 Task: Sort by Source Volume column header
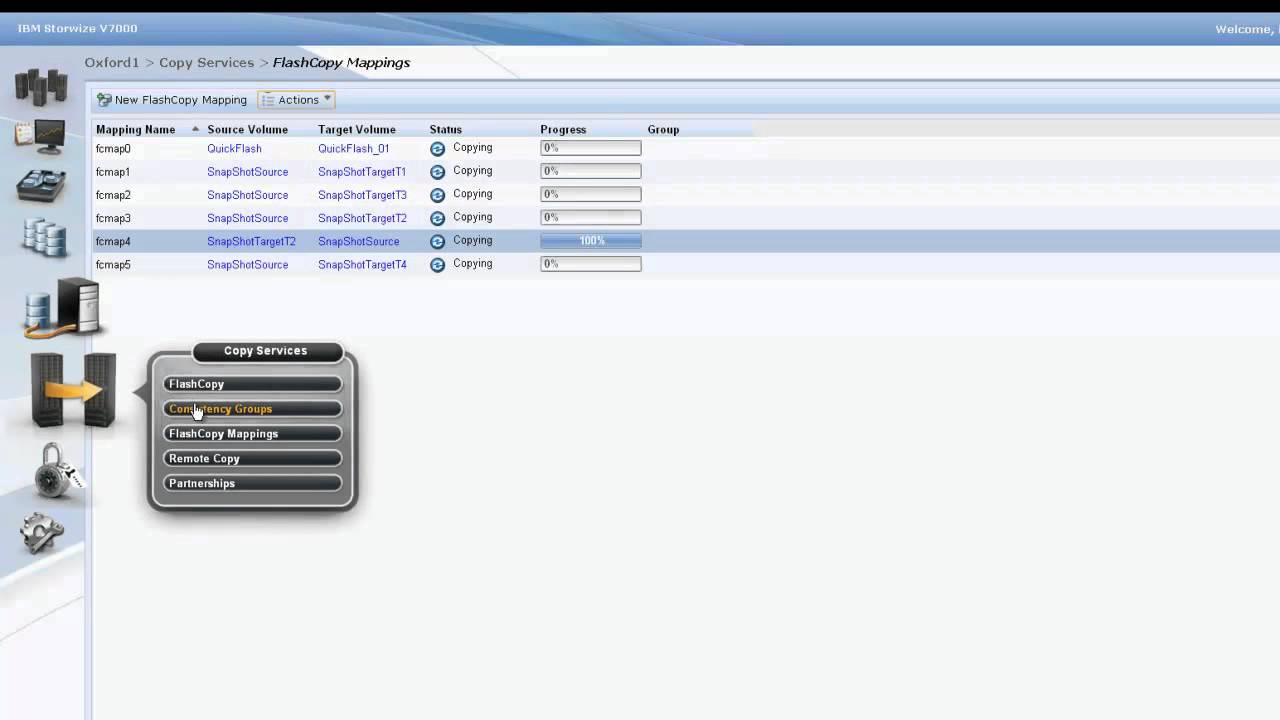pyautogui.click(x=247, y=129)
